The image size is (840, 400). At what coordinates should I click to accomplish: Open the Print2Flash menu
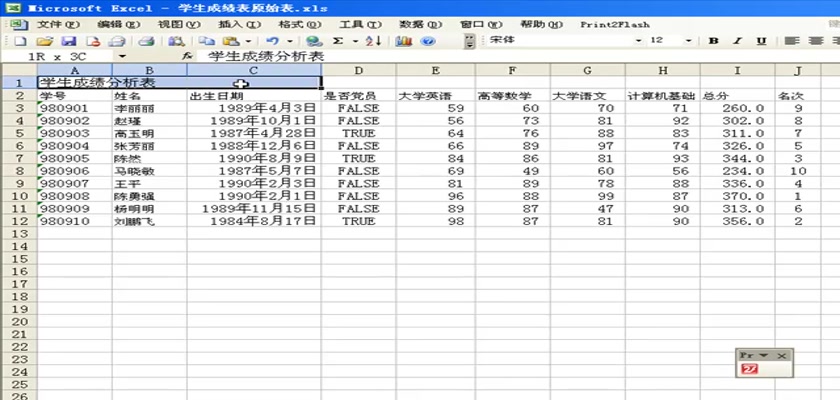(614, 25)
